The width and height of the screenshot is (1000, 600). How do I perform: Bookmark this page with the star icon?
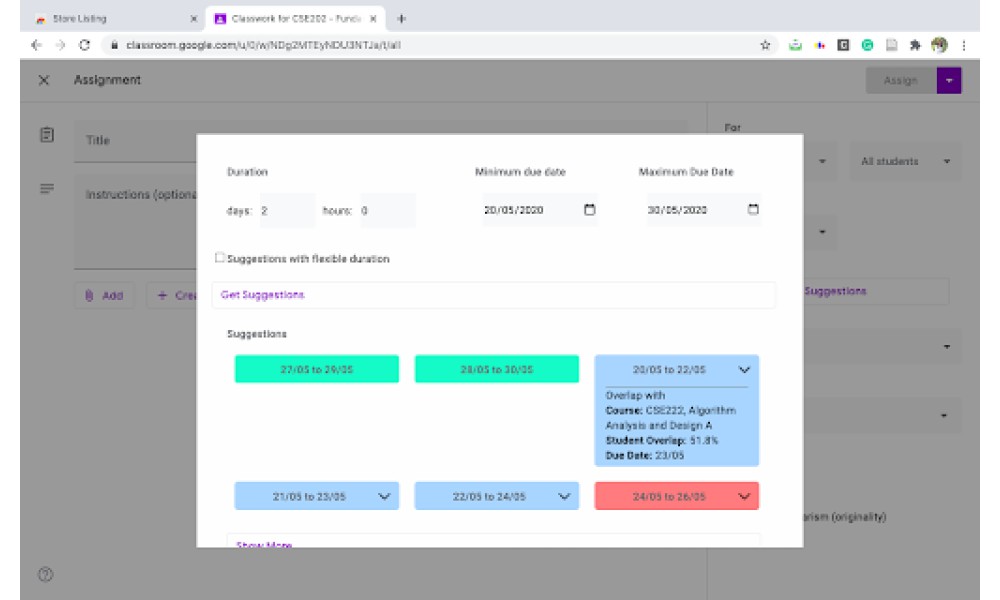765,45
